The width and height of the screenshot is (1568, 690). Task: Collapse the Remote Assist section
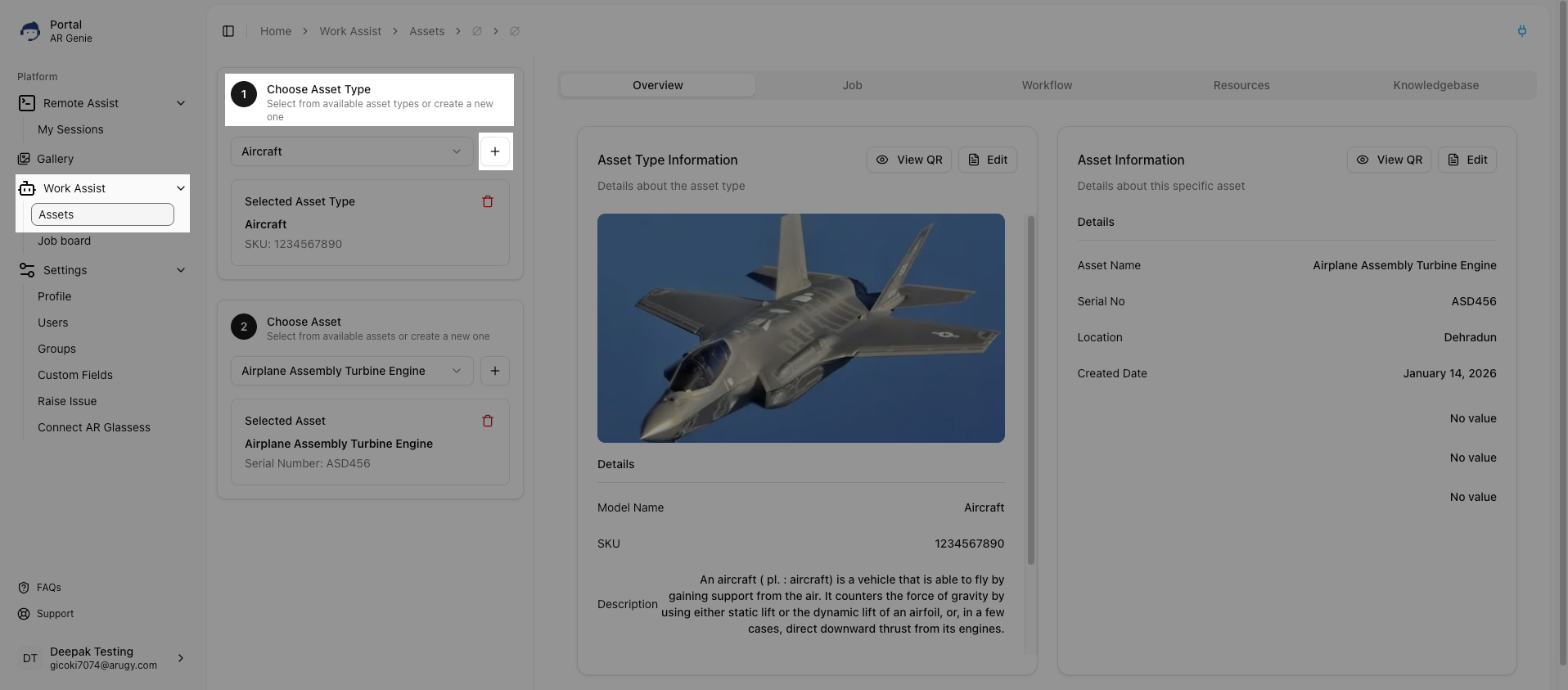181,103
